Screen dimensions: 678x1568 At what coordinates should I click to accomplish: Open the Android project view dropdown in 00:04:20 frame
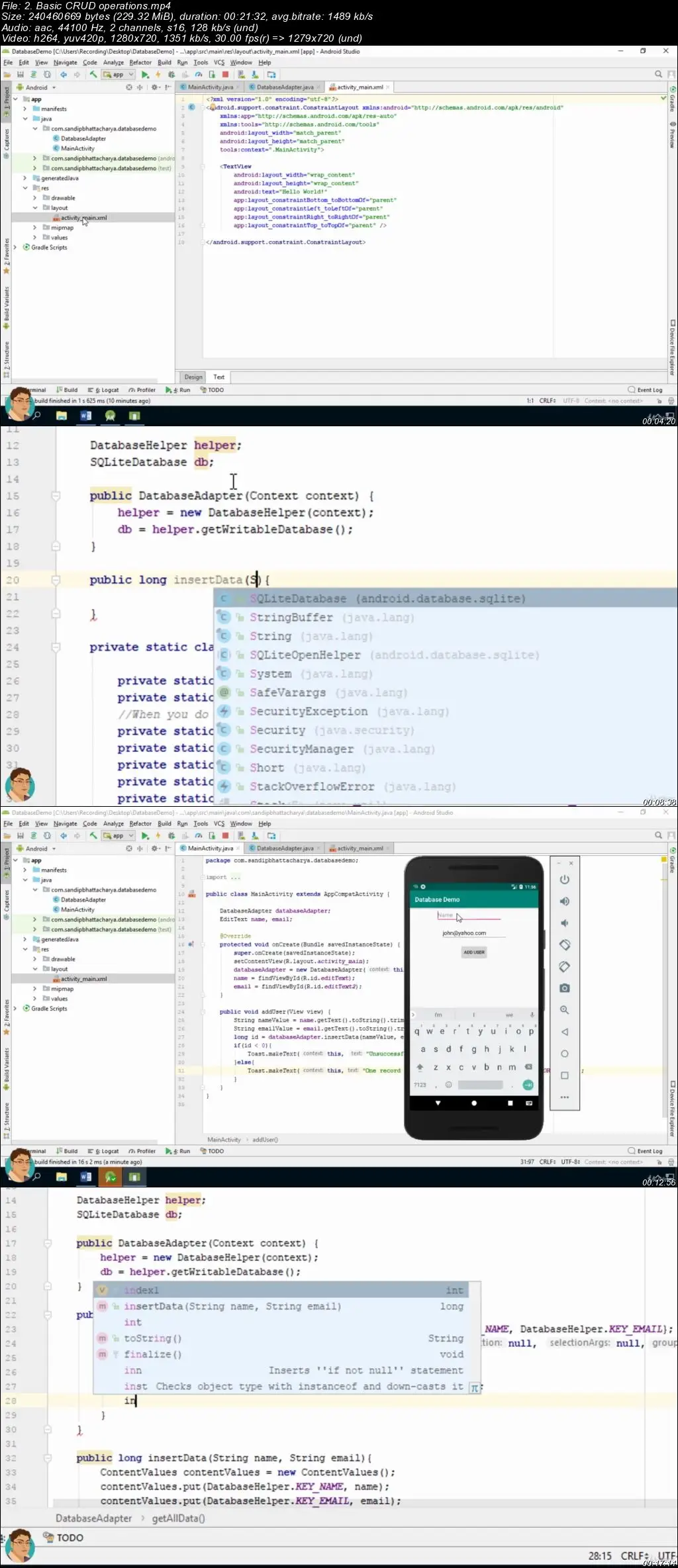(x=37, y=87)
